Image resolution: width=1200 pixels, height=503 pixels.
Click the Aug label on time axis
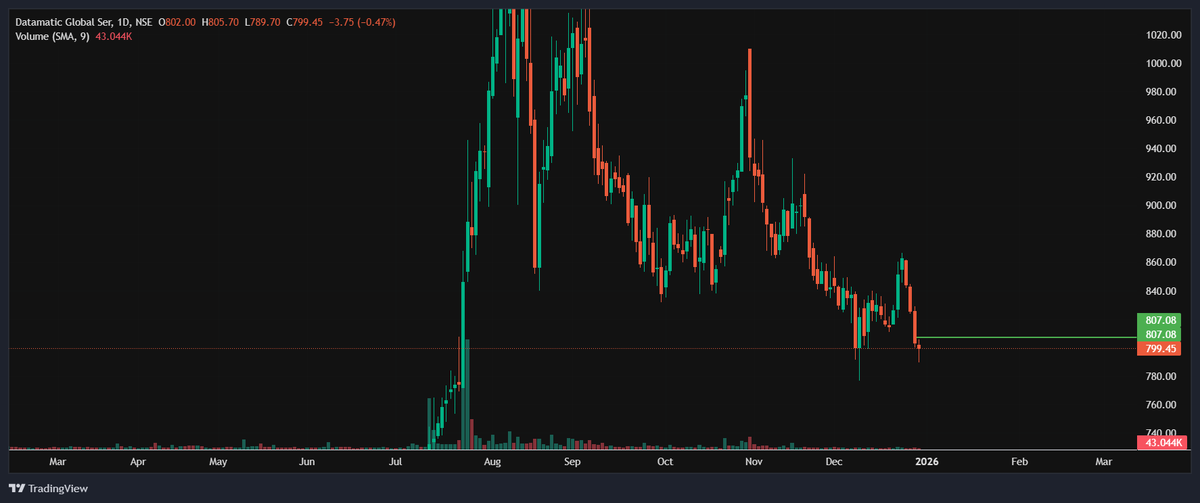point(491,463)
